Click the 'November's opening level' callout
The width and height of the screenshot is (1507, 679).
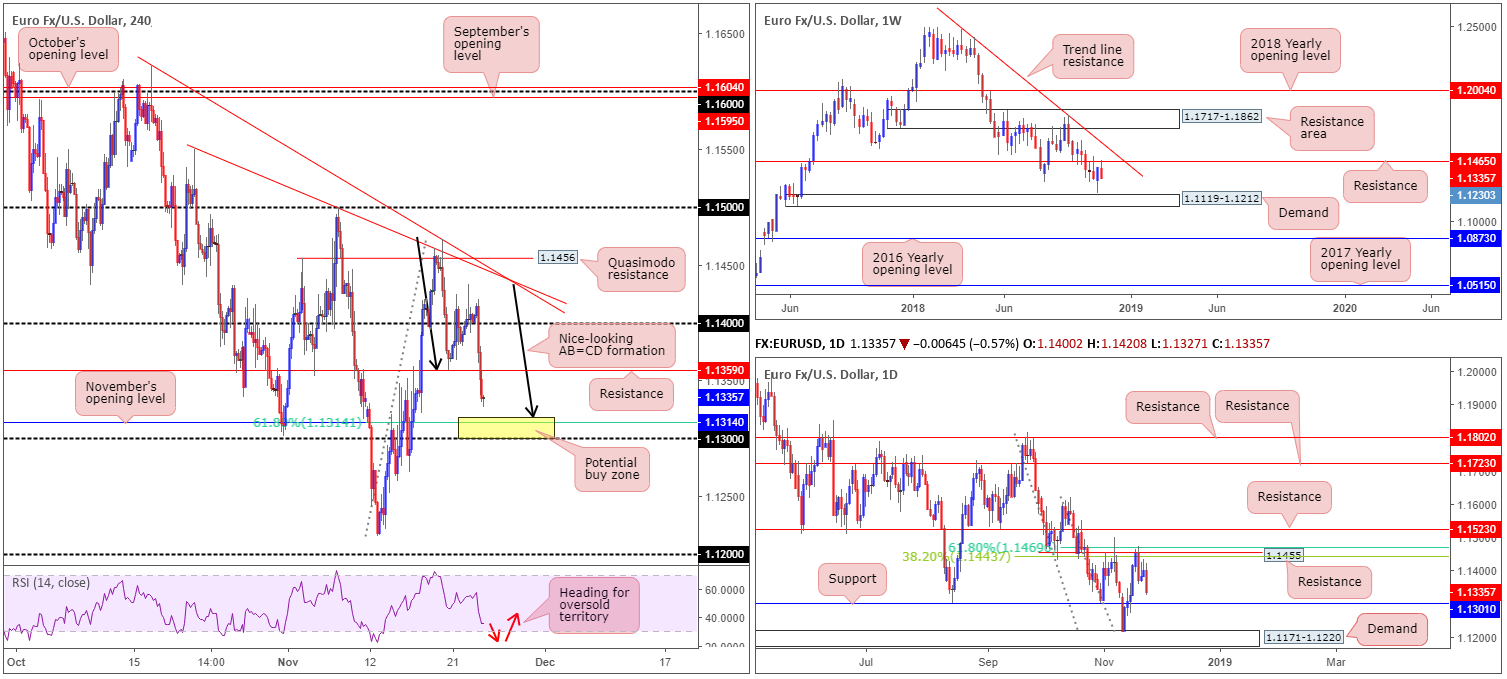click(x=125, y=393)
